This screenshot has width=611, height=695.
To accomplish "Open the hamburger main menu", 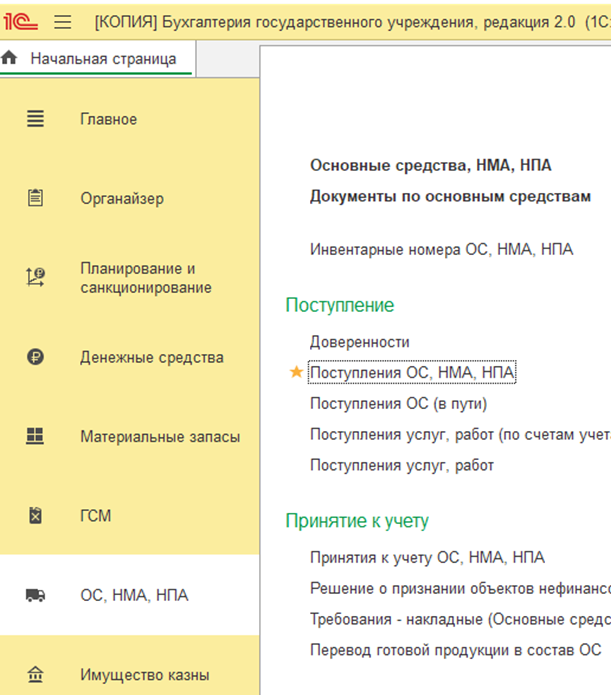I will 63,22.
